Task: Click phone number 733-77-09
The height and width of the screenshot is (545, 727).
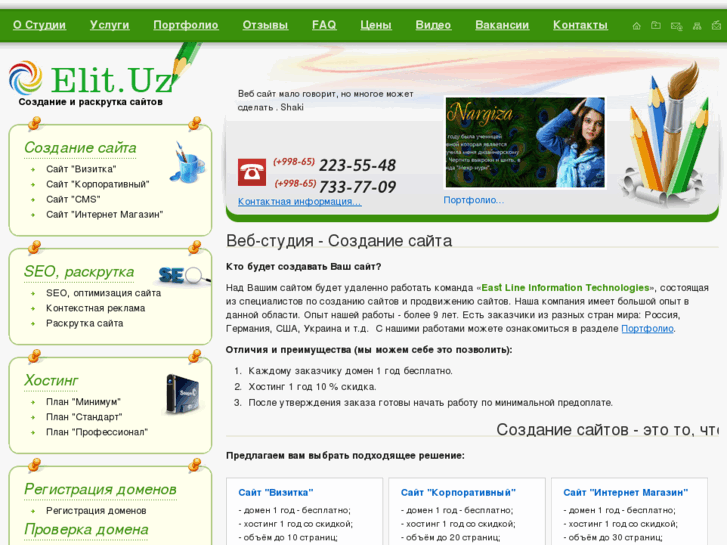Action: (x=357, y=187)
